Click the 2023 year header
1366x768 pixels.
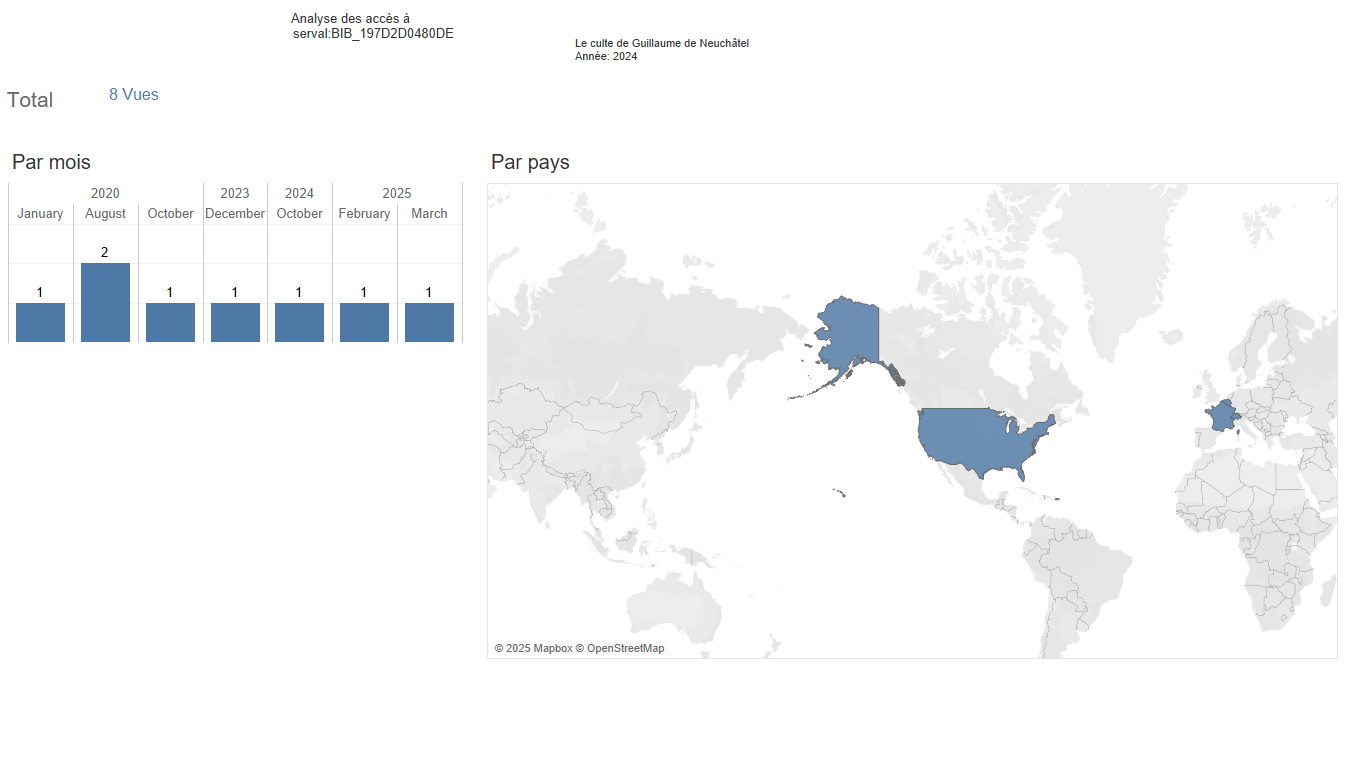[x=235, y=193]
